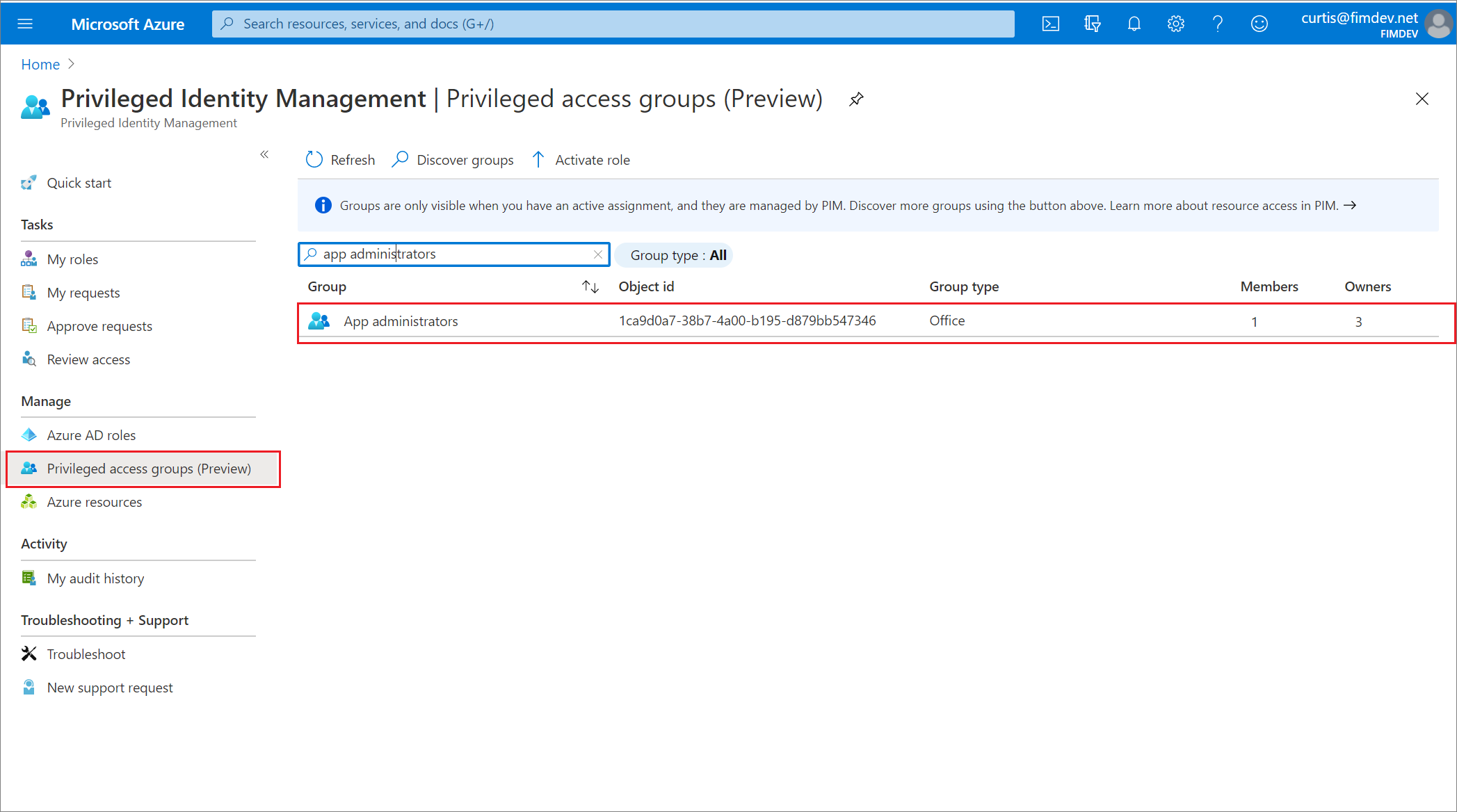Click the Privileged access groups menu icon

coord(29,468)
